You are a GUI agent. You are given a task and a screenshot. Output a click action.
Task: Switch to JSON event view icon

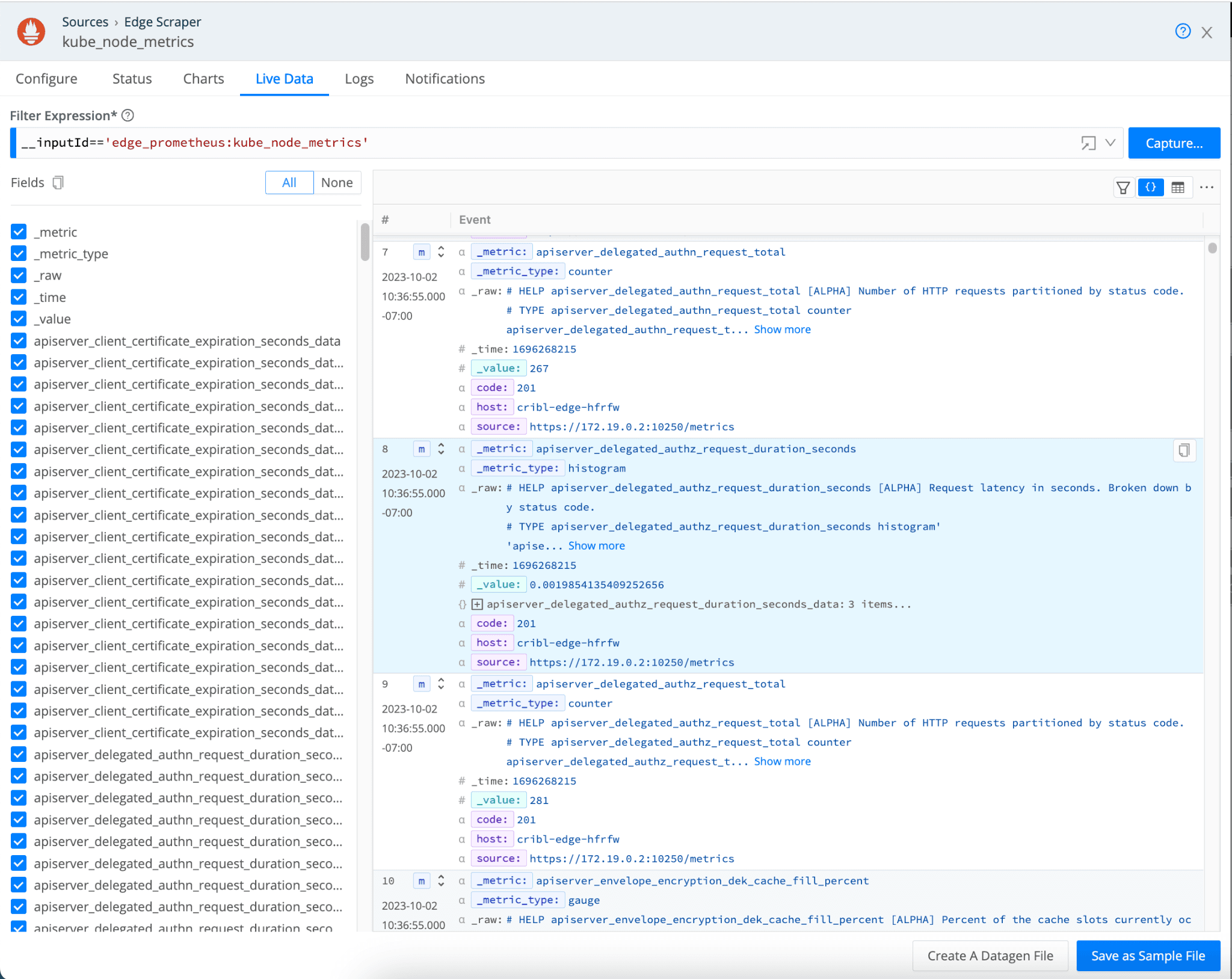point(1150,188)
